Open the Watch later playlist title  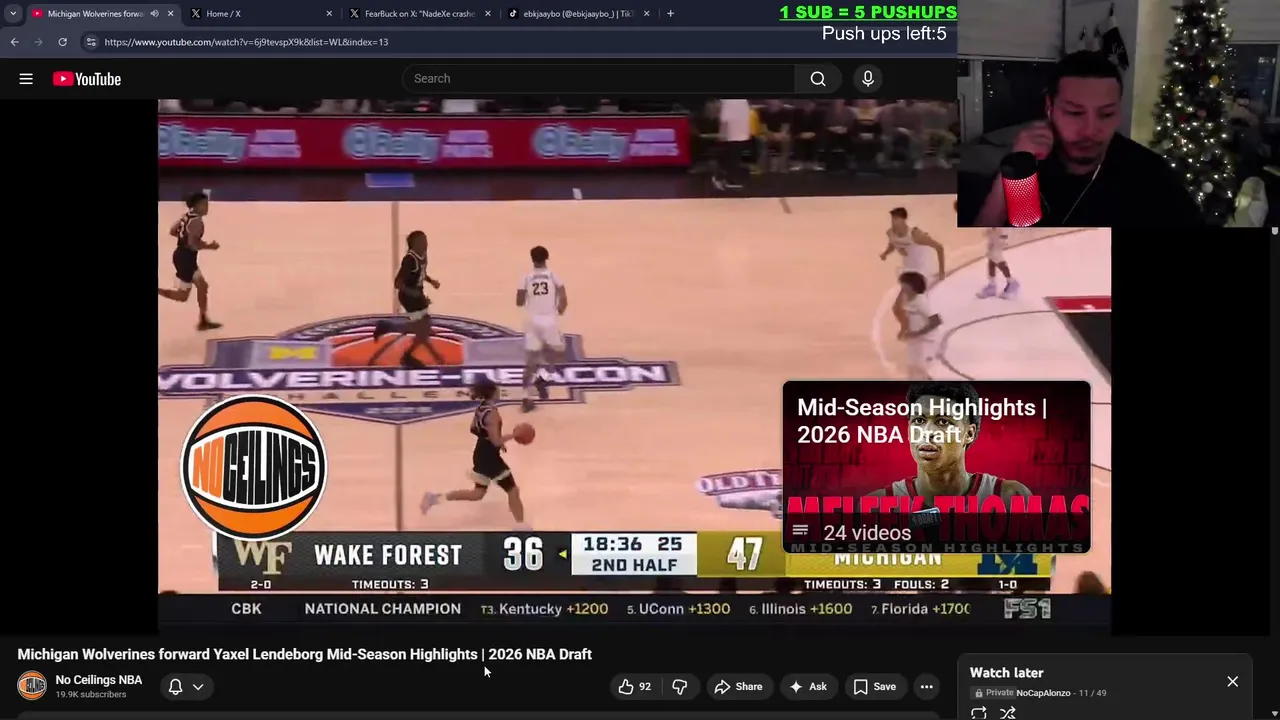1007,673
